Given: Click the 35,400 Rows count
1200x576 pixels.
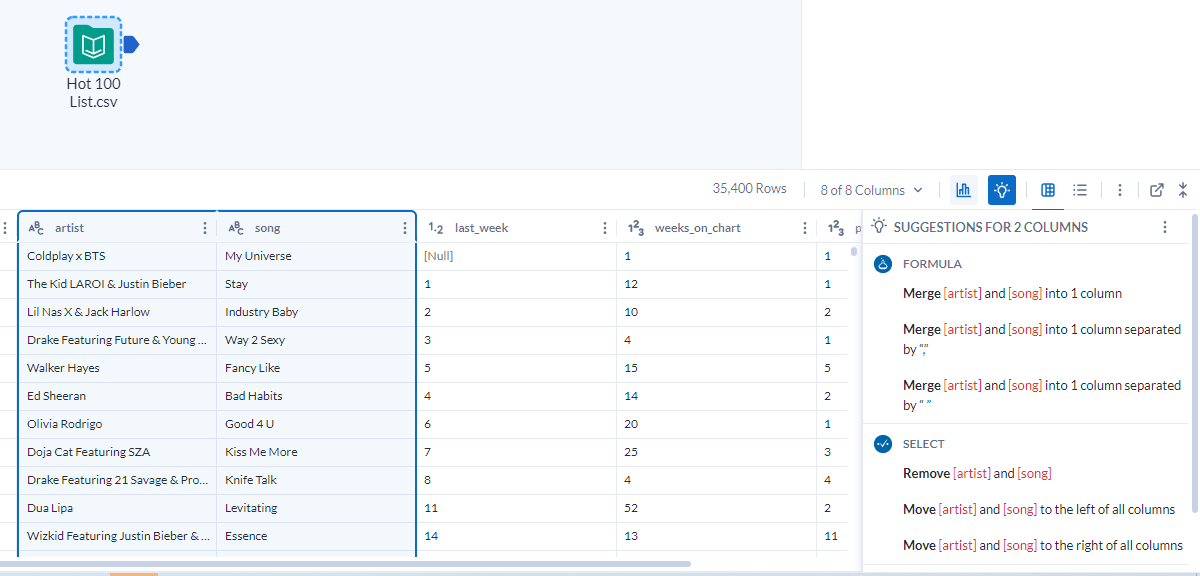Looking at the screenshot, I should pos(749,188).
